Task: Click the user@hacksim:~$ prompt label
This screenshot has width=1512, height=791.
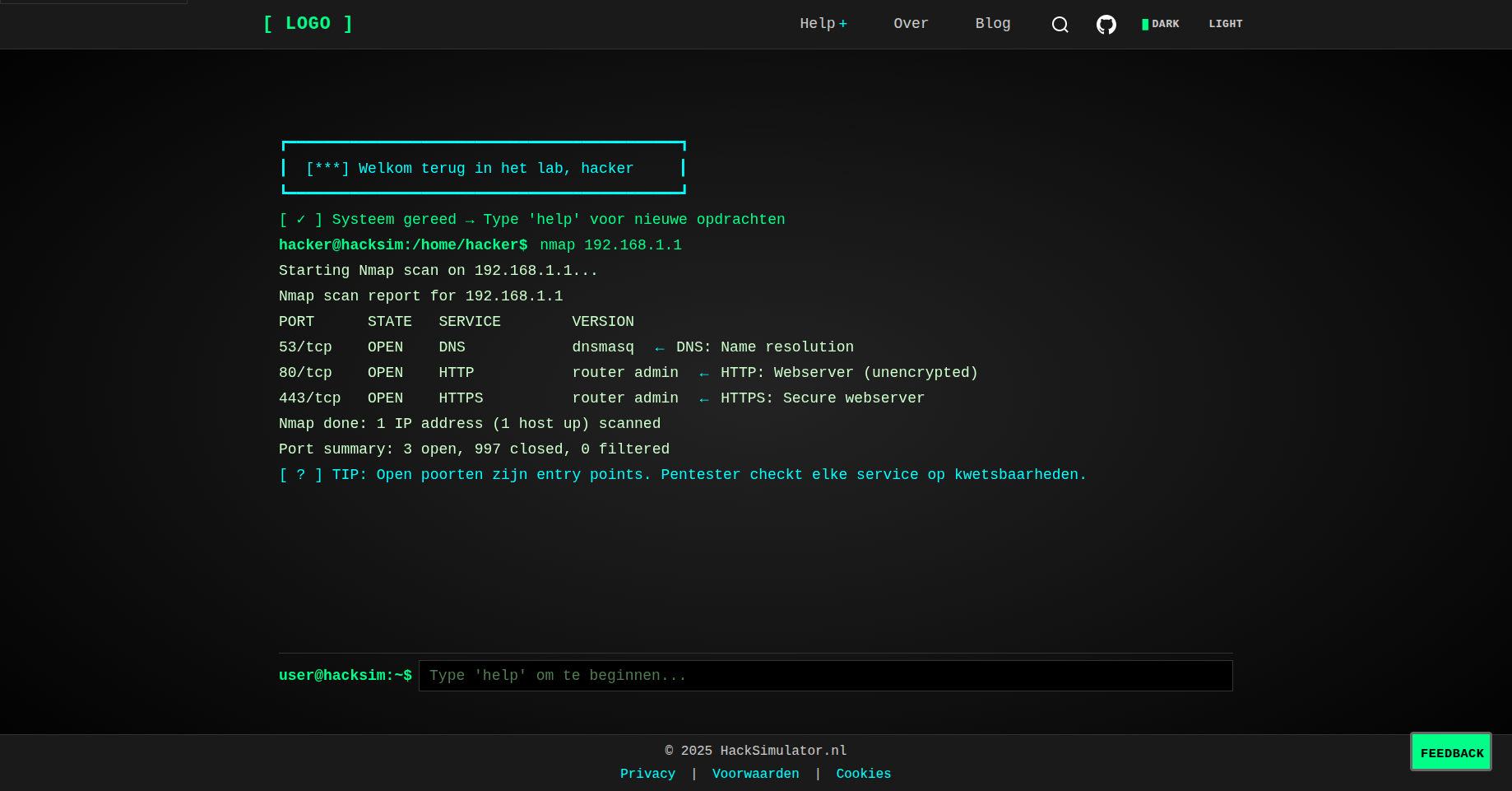Action: point(345,676)
